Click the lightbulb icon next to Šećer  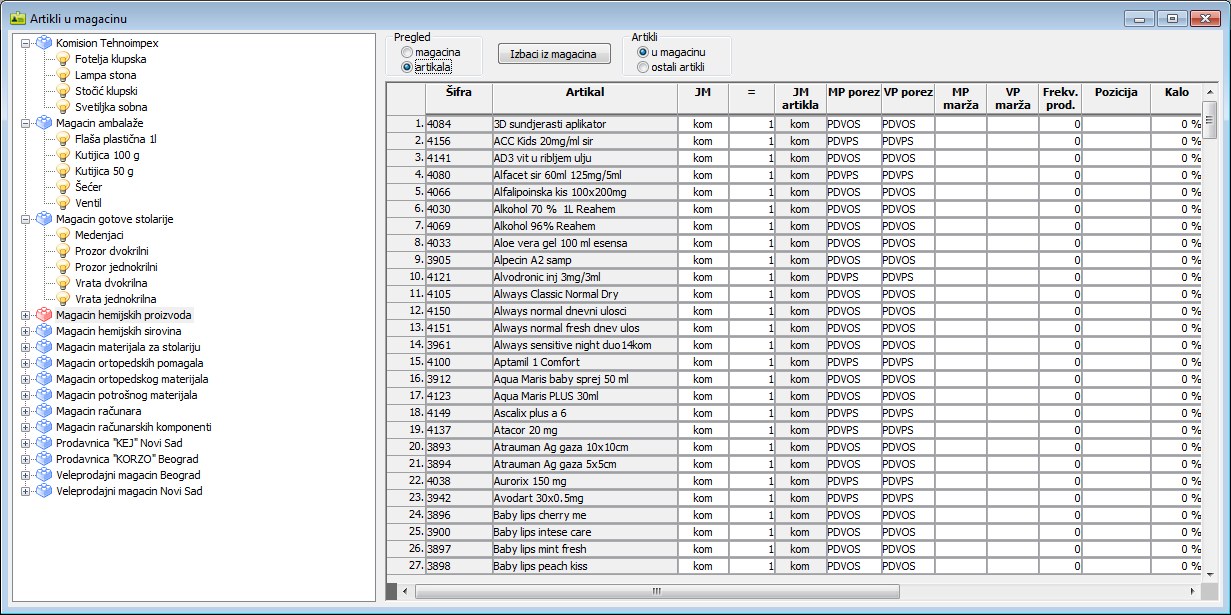63,187
